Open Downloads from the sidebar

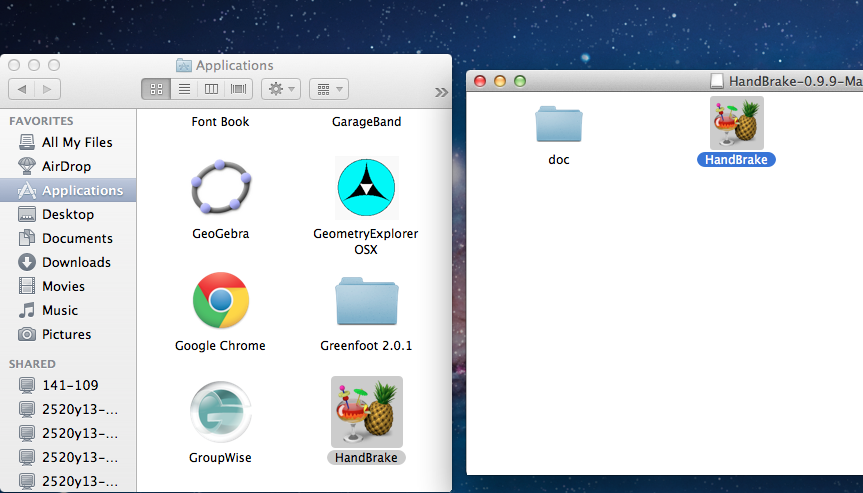[x=68, y=262]
